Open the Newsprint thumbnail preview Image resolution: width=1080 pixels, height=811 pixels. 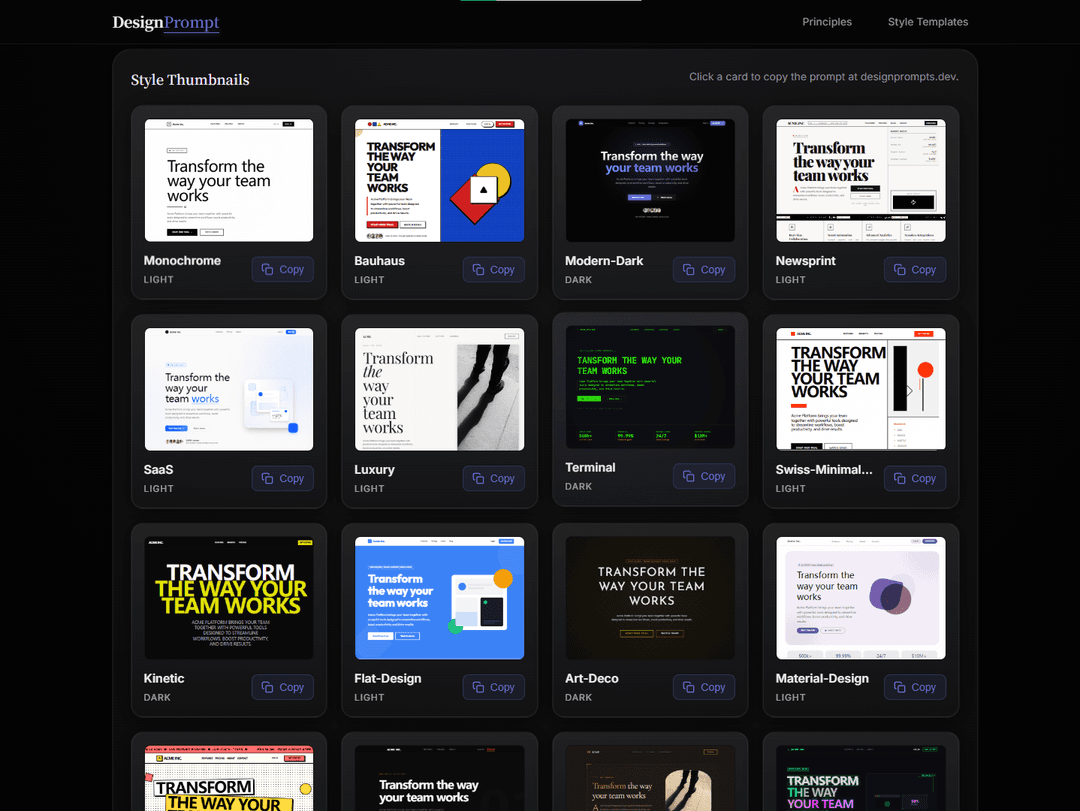click(x=861, y=181)
